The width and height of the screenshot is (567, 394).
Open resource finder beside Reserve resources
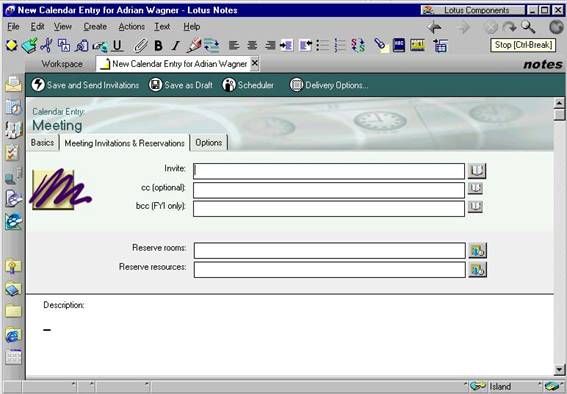point(477,270)
